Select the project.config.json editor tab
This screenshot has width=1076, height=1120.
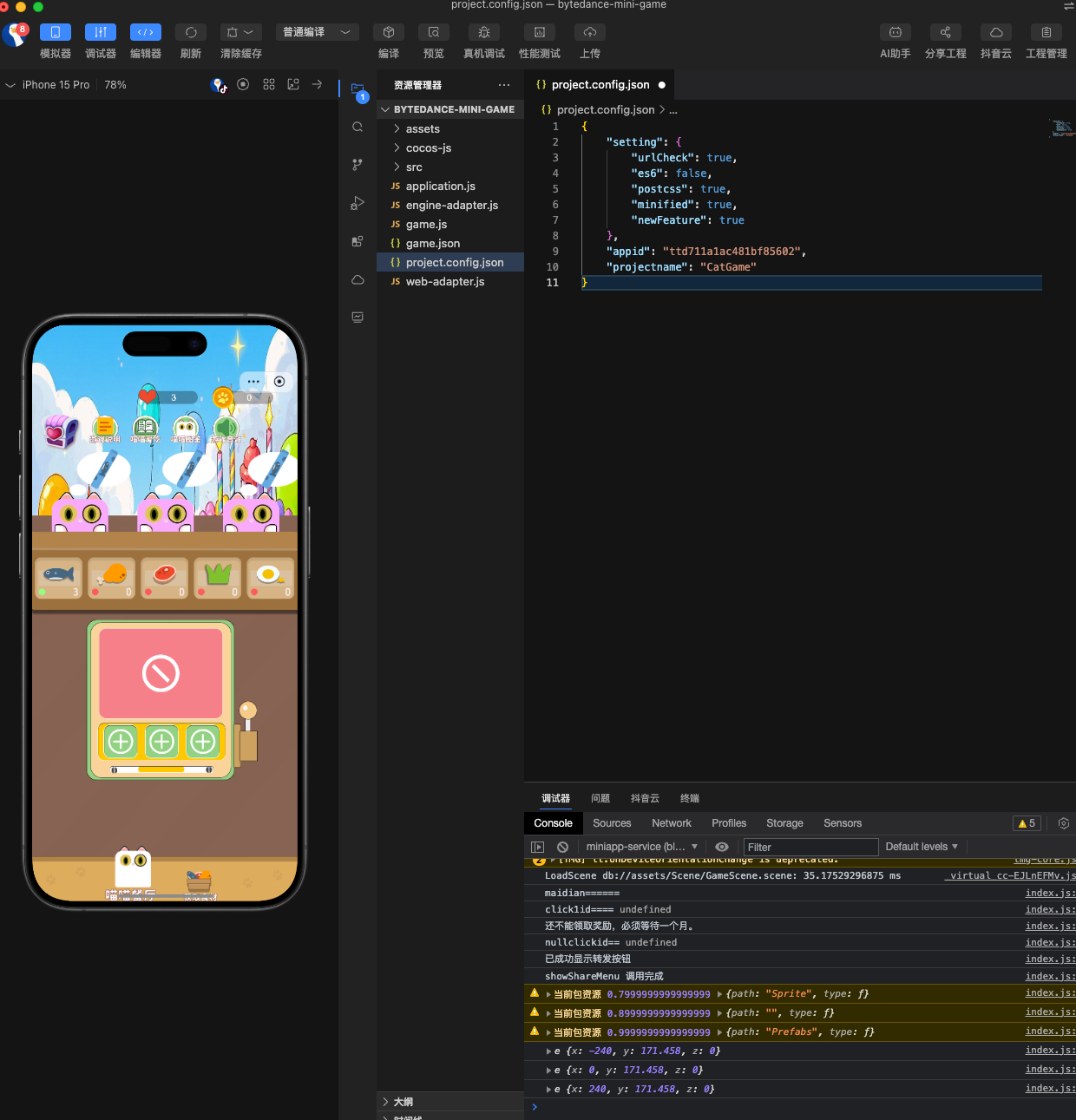[x=600, y=85]
